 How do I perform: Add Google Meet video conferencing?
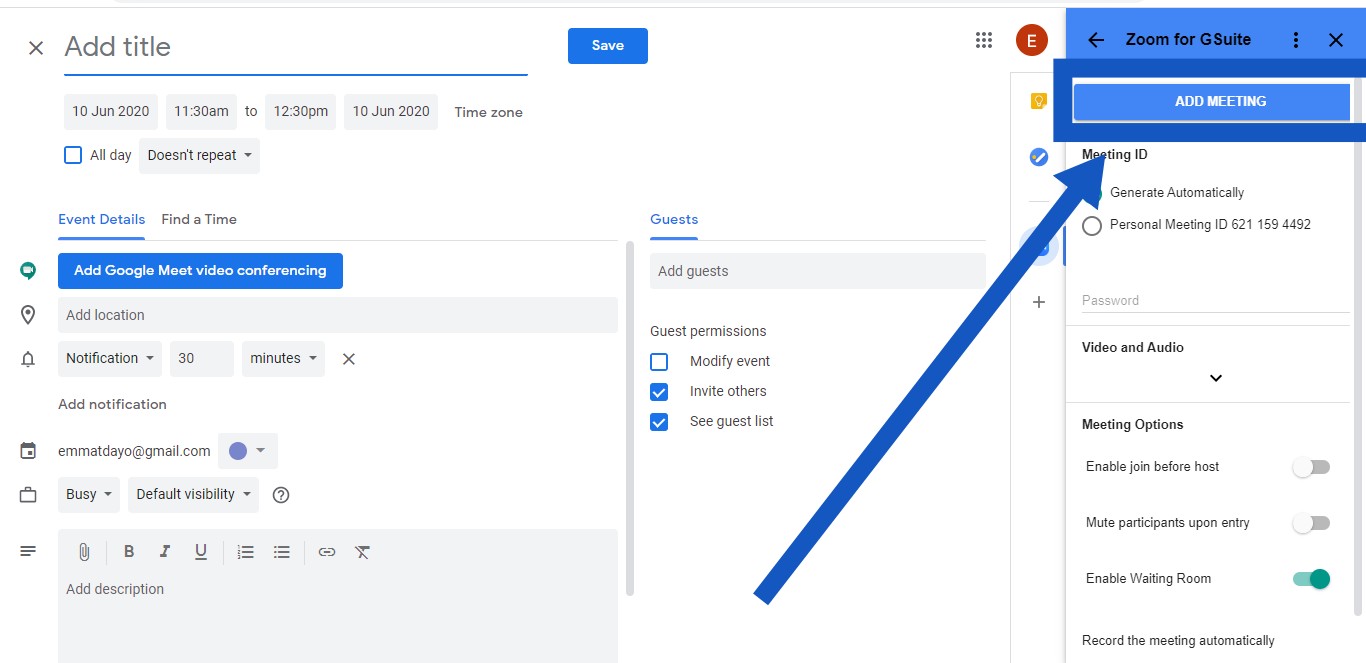[x=200, y=271]
